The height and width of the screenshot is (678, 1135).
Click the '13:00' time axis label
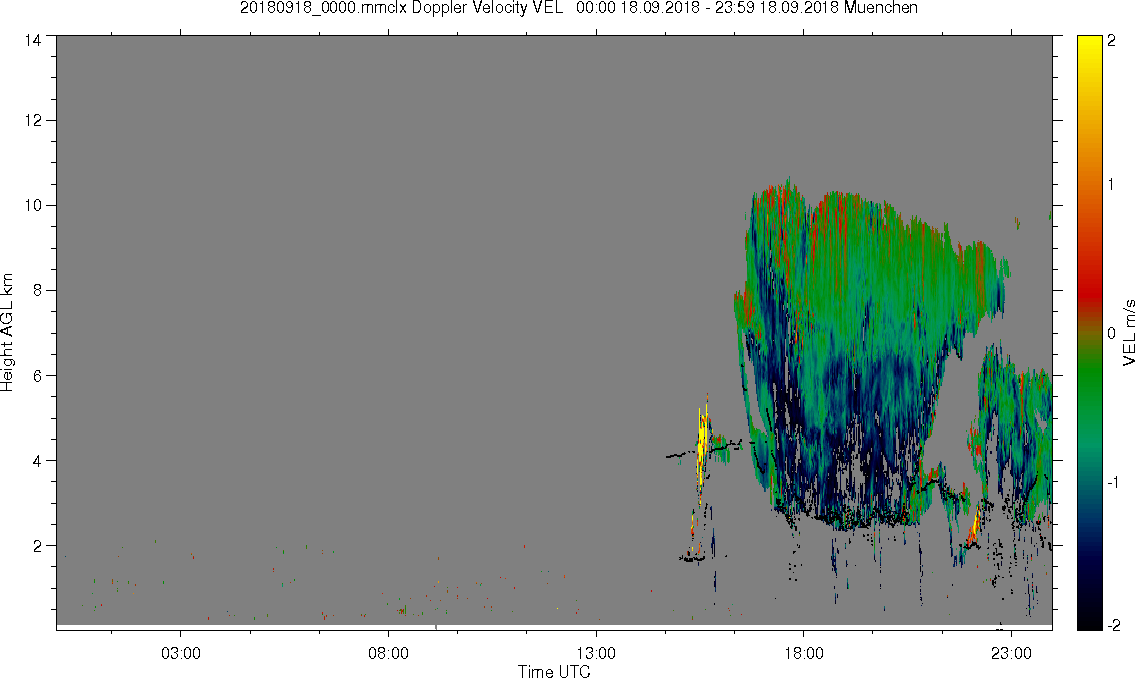(596, 653)
